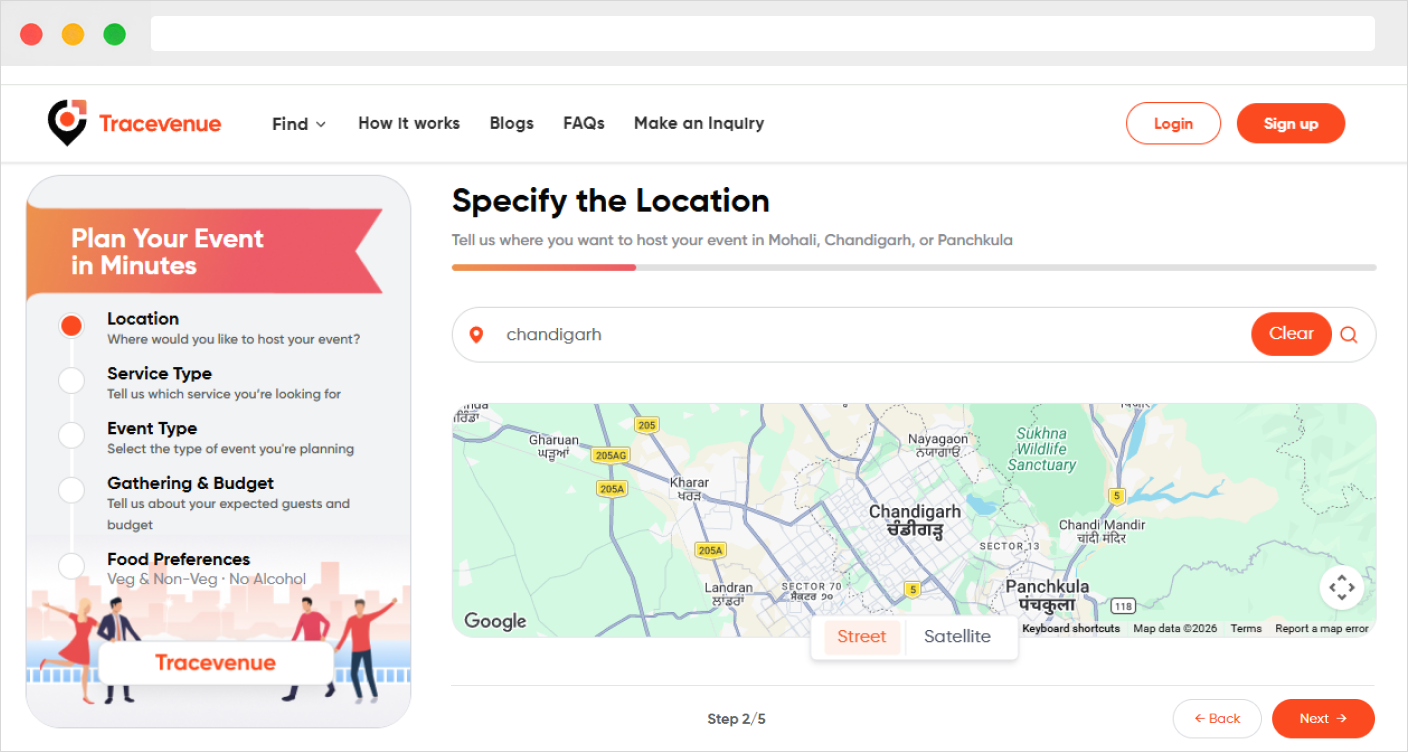Click the 'Step 2/5' indicator text

pyautogui.click(x=736, y=719)
